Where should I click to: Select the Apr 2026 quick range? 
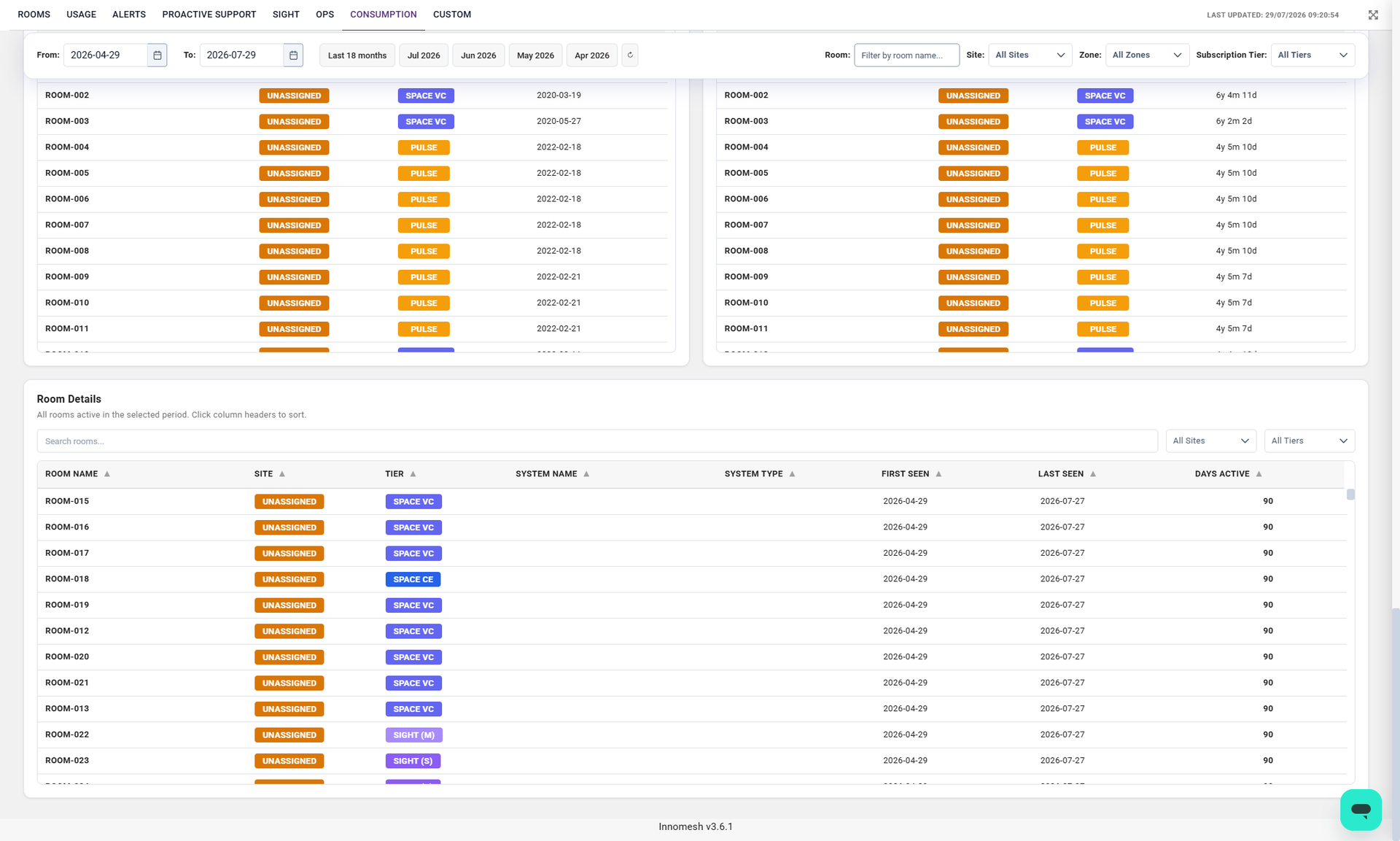(592, 55)
